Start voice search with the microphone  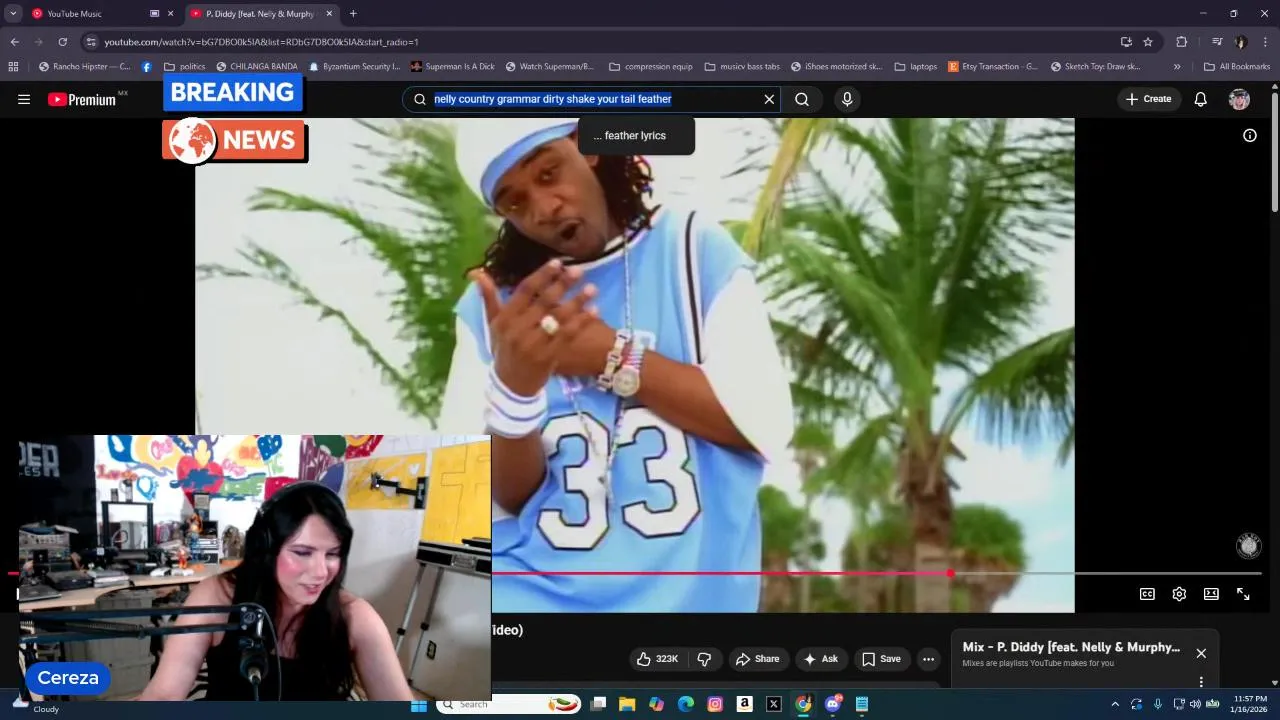point(847,99)
